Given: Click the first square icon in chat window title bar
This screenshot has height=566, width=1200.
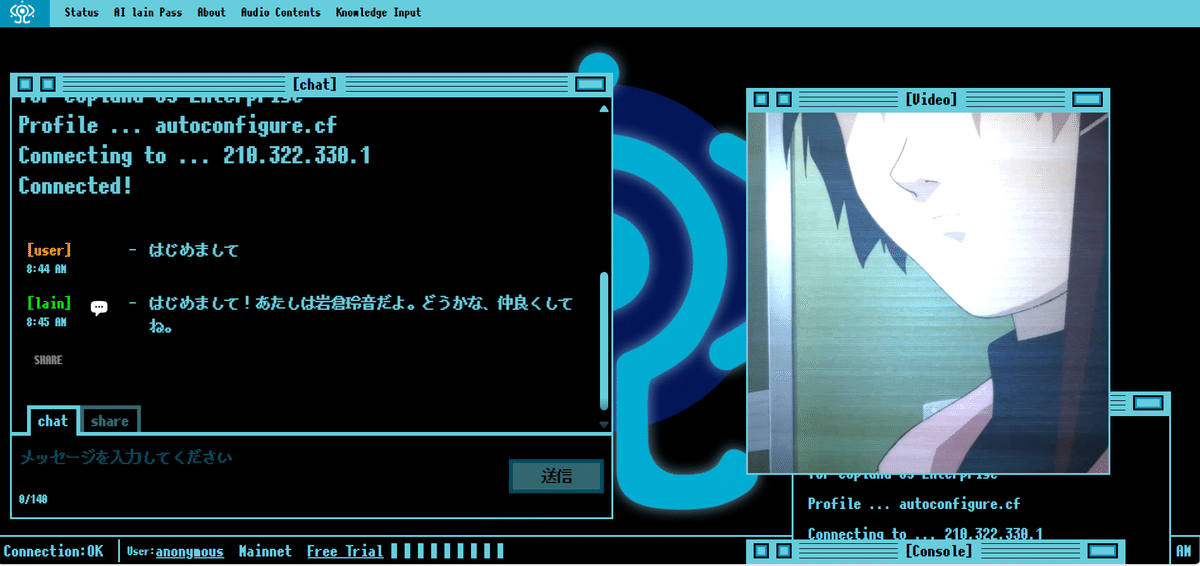Looking at the screenshot, I should point(26,84).
